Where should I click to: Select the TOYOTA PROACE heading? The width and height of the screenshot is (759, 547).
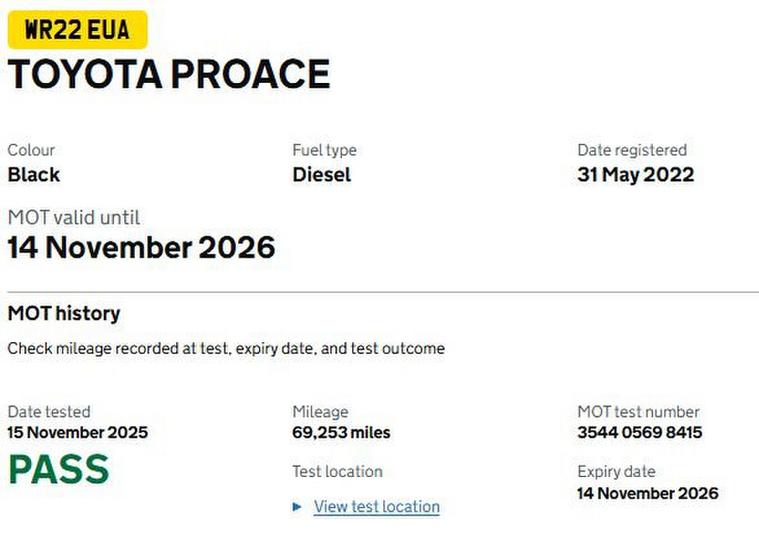point(169,75)
